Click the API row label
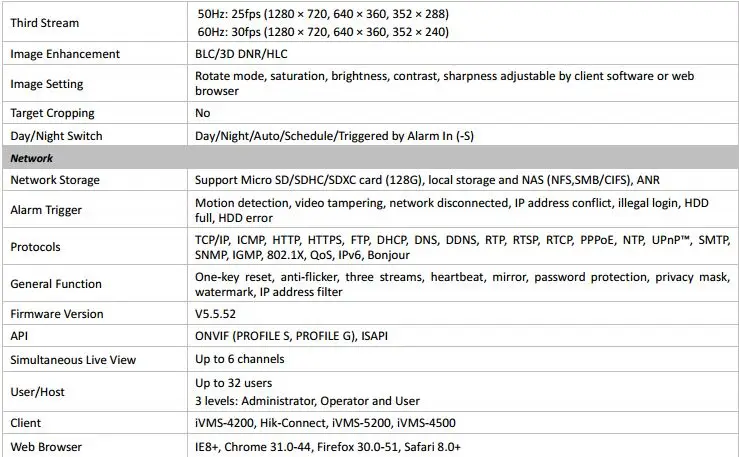 tap(19, 336)
